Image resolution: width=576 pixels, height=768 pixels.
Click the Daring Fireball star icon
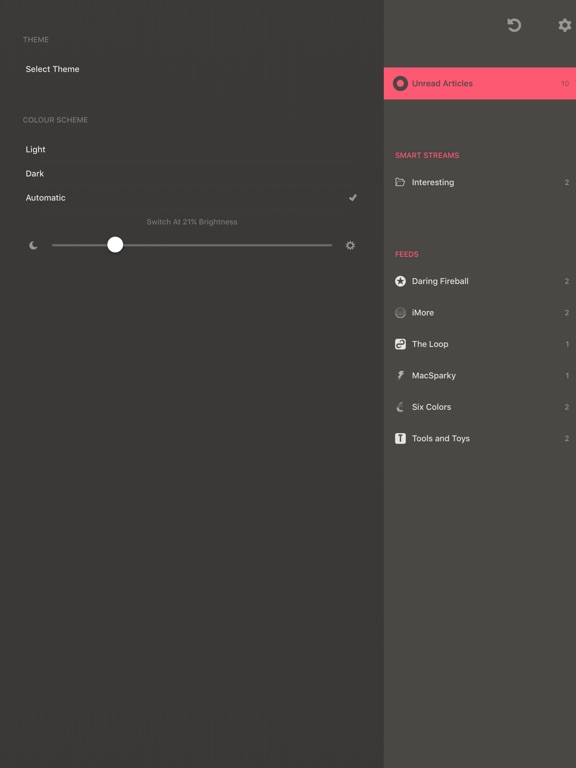coord(400,281)
